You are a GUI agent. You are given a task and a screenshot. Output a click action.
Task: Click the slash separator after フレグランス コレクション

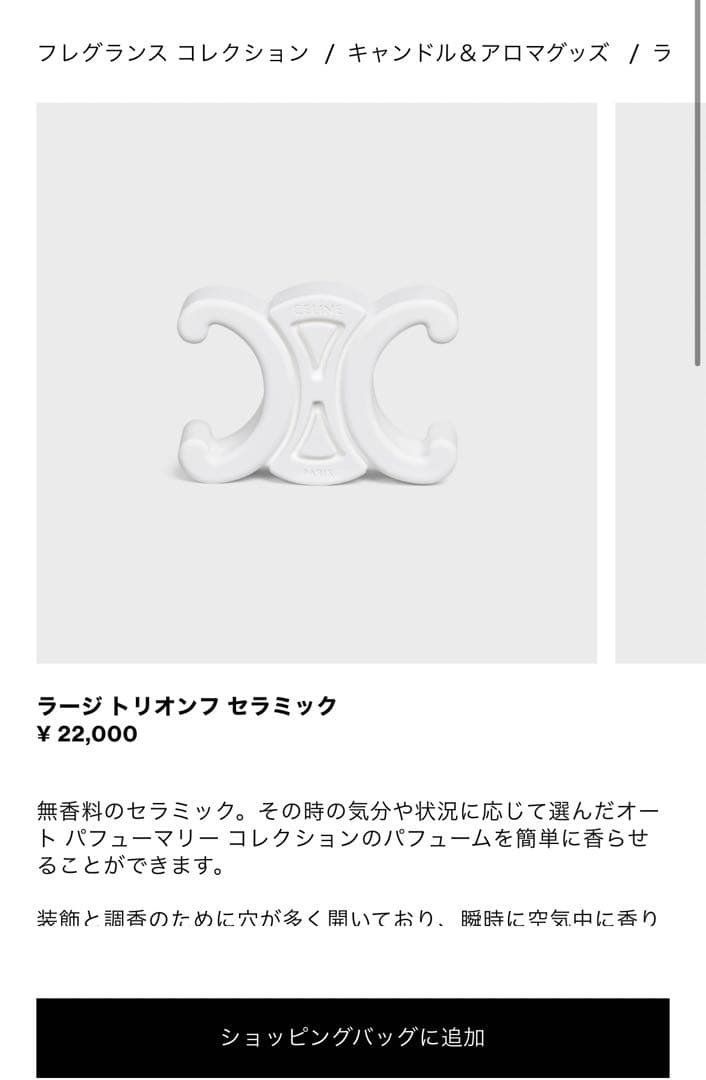click(329, 53)
